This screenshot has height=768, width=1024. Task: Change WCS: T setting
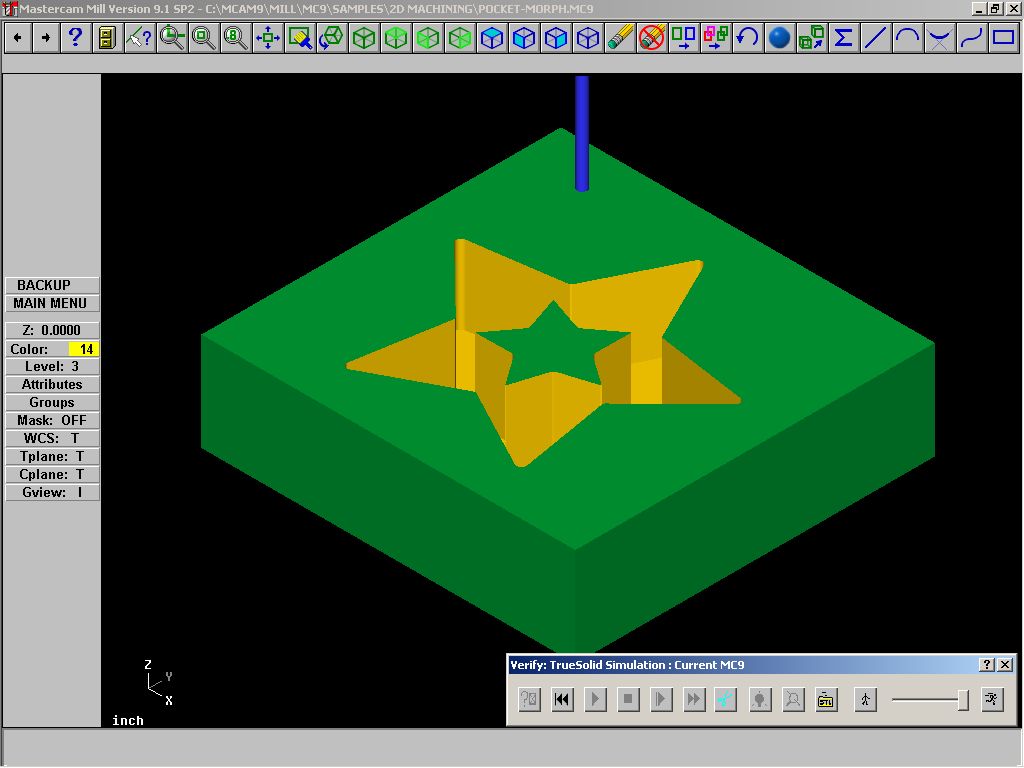tap(52, 439)
